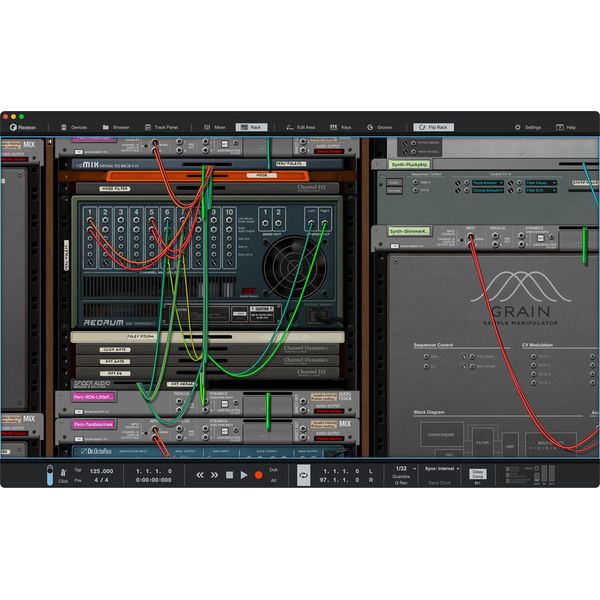Click the left locator L button
Screen dimensions: 600x600
(371, 471)
